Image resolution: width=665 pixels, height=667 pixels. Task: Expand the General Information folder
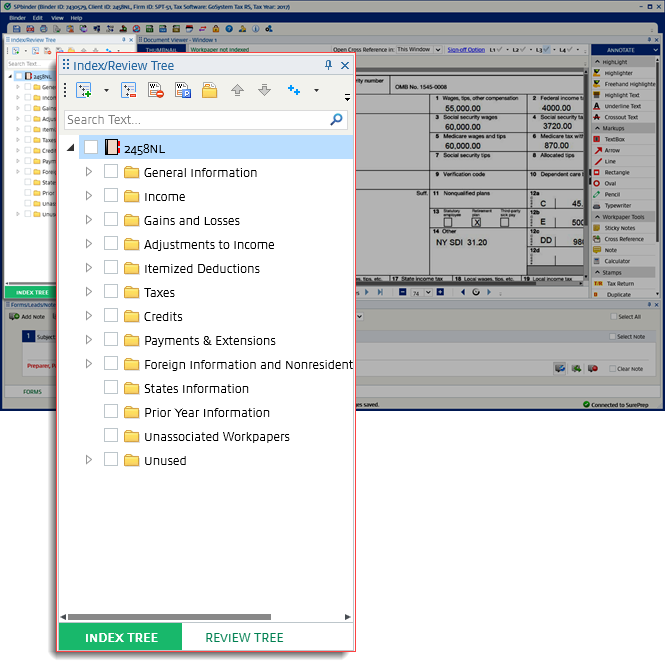coord(89,172)
